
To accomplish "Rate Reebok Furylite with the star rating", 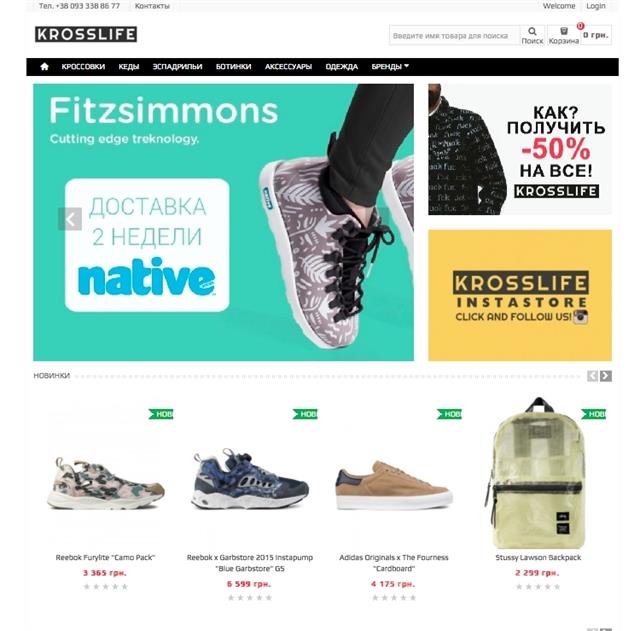I will click(106, 587).
